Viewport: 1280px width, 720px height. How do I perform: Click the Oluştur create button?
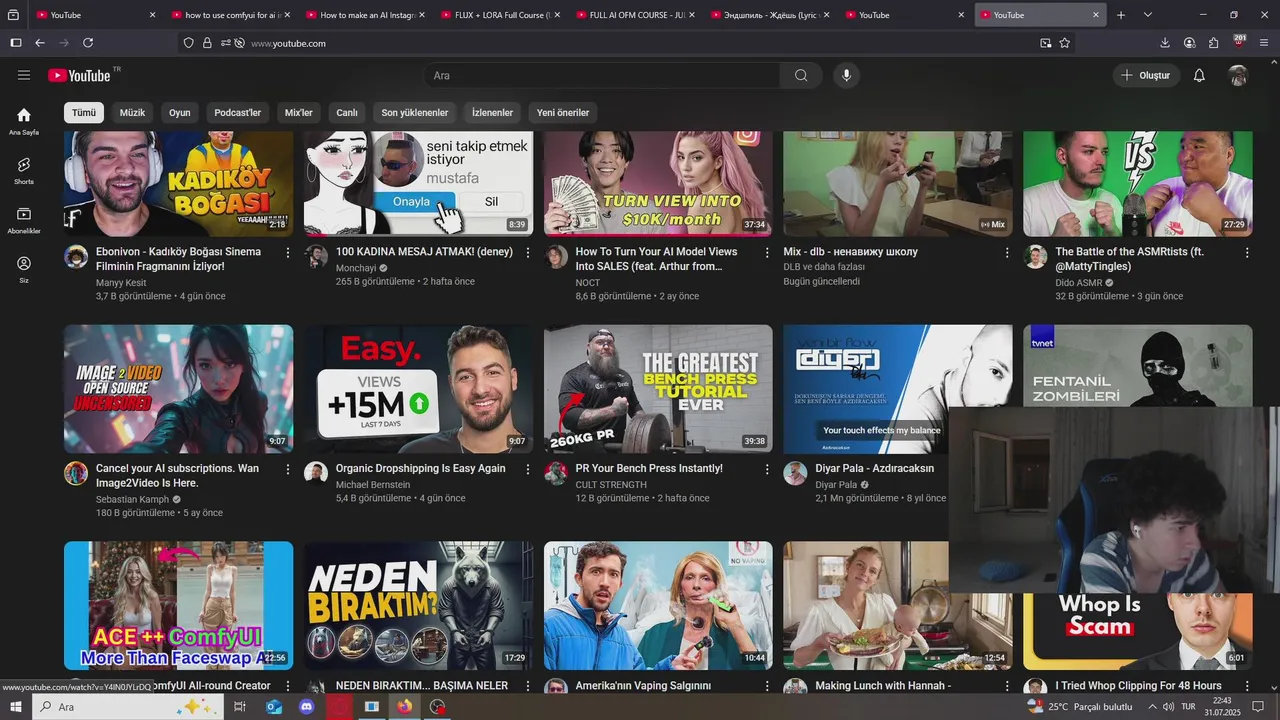pos(1146,75)
